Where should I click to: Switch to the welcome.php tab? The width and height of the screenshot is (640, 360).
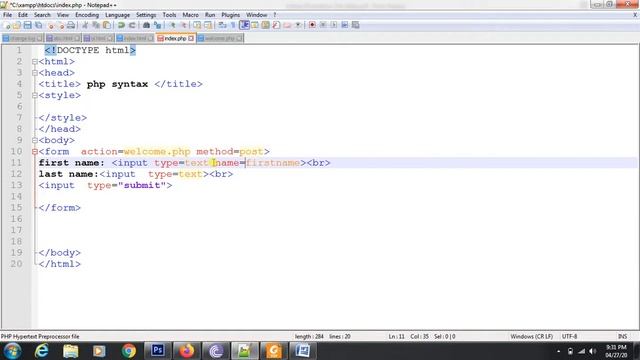220,38
